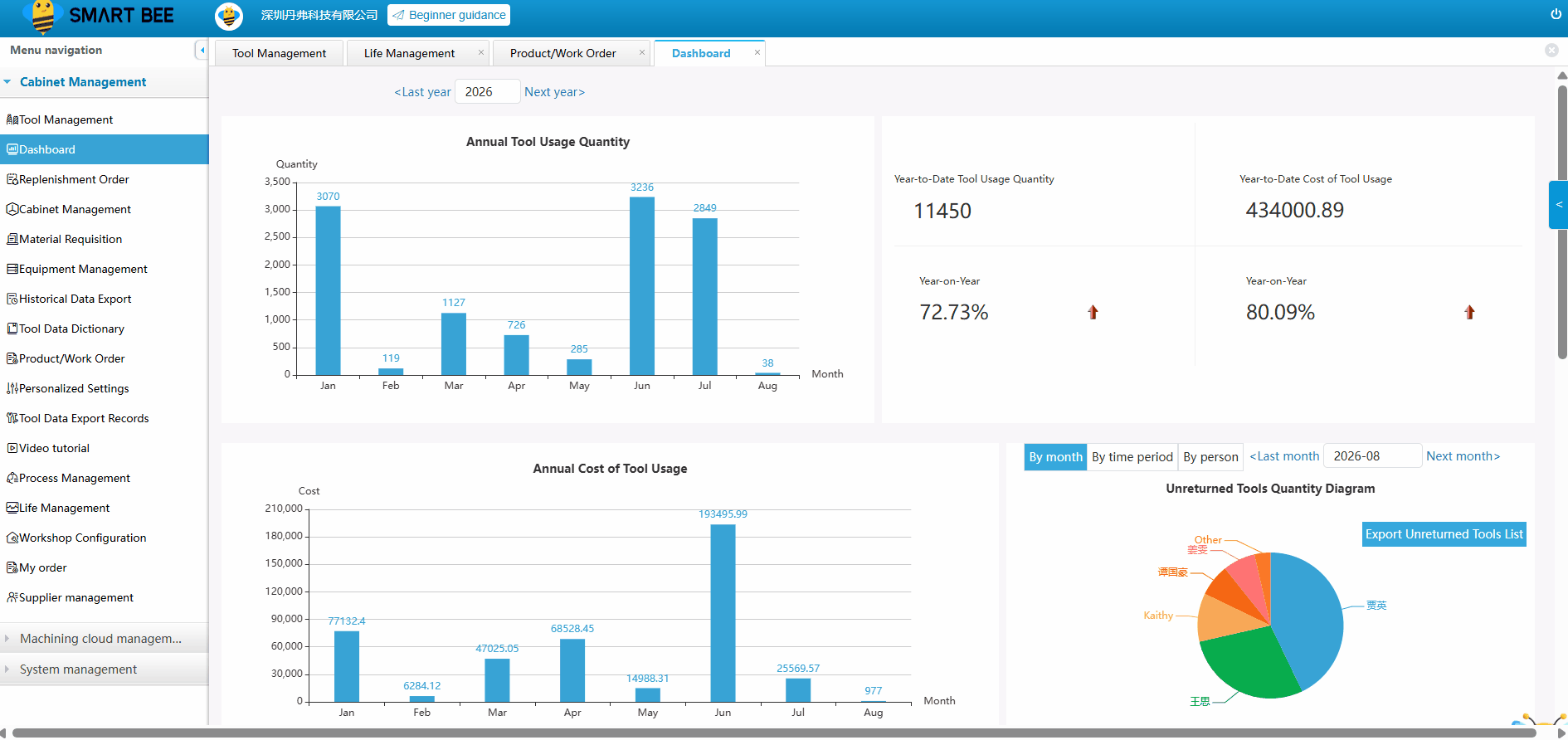The width and height of the screenshot is (1568, 740).
Task: Click the Beginner guidance button
Action: (449, 15)
